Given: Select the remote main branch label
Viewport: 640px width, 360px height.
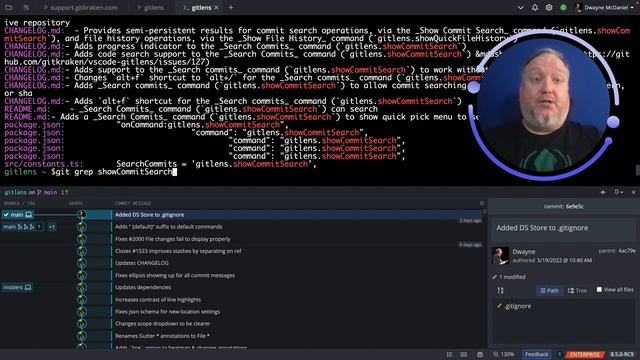Looking at the screenshot, I should tap(22, 227).
